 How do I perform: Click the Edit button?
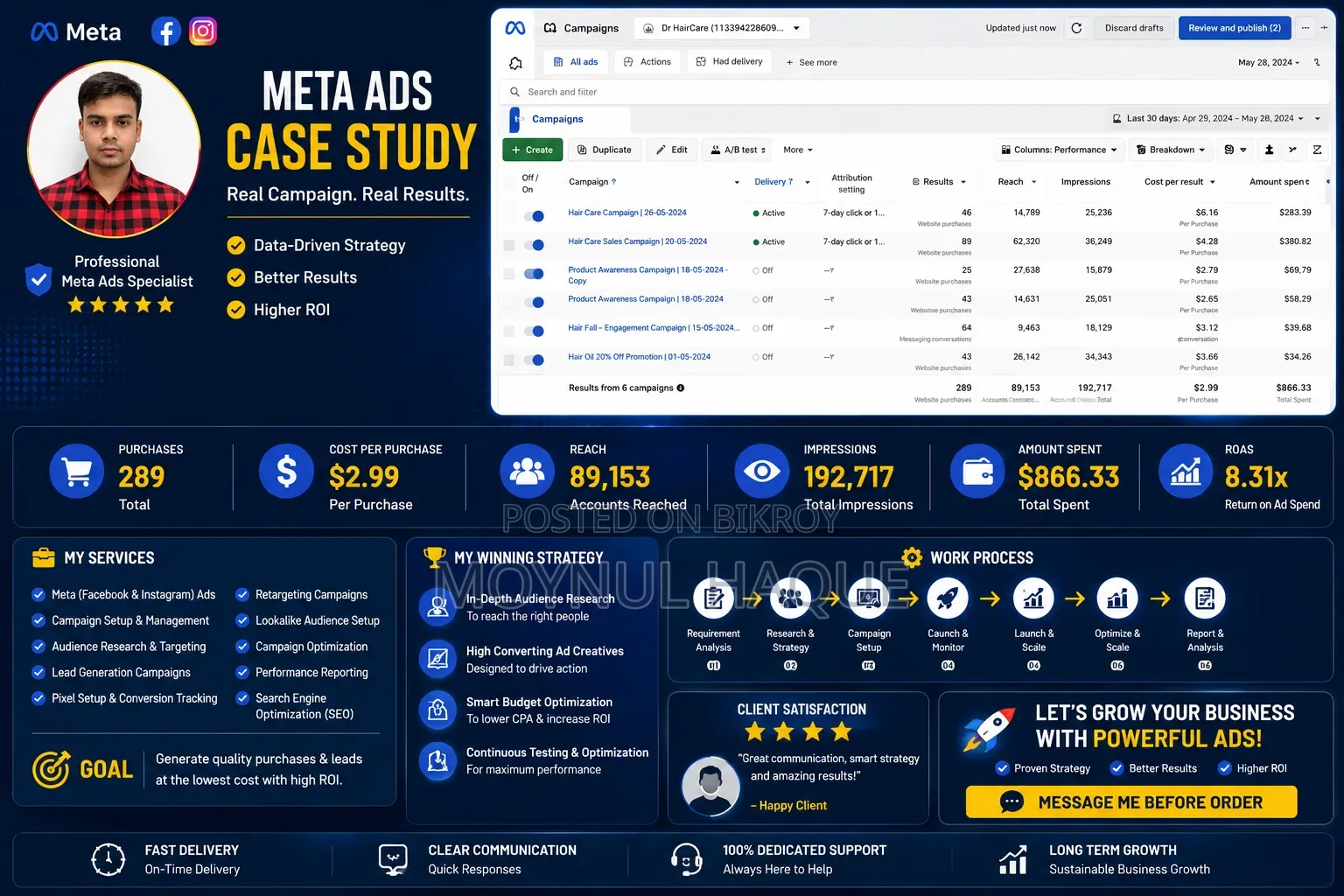pyautogui.click(x=672, y=150)
